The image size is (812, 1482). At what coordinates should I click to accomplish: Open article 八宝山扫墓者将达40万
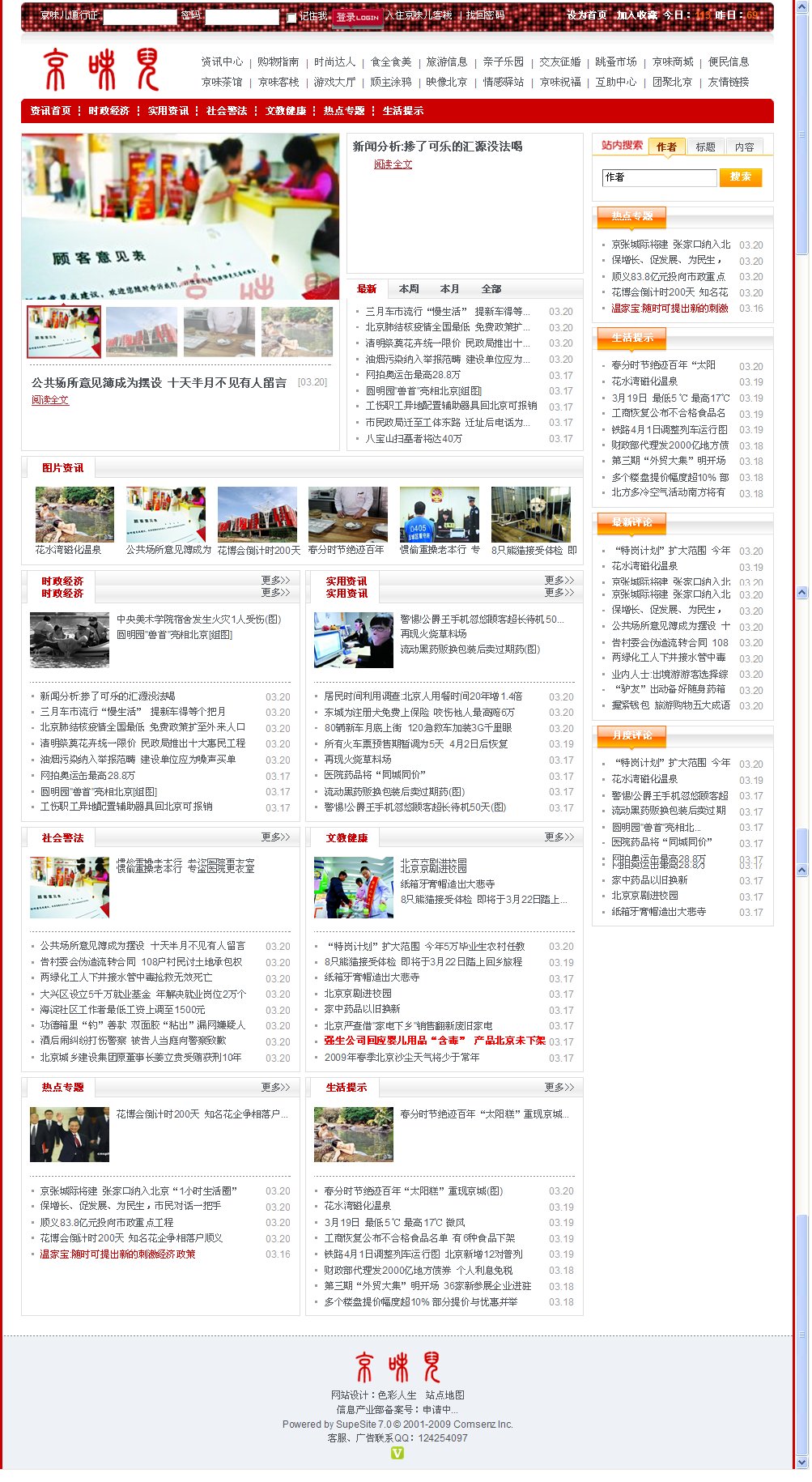414,439
